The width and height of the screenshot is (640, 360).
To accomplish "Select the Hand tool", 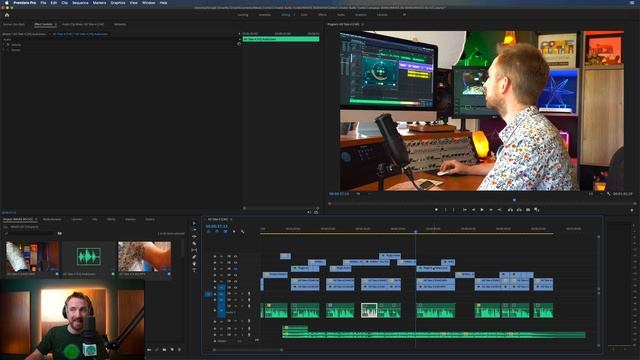I will pyautogui.click(x=194, y=264).
